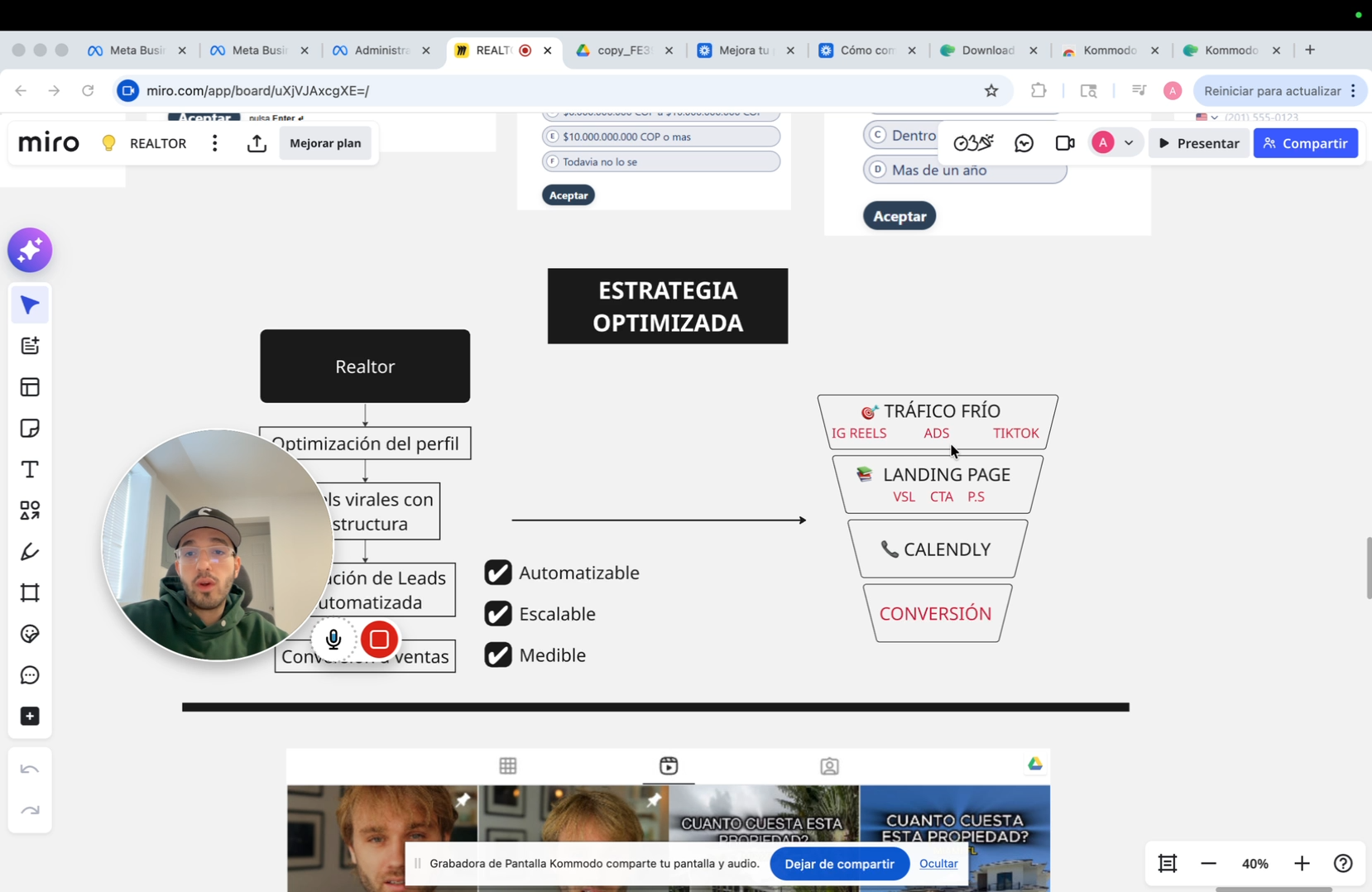Toggle the Escalable checkbox

click(498, 614)
